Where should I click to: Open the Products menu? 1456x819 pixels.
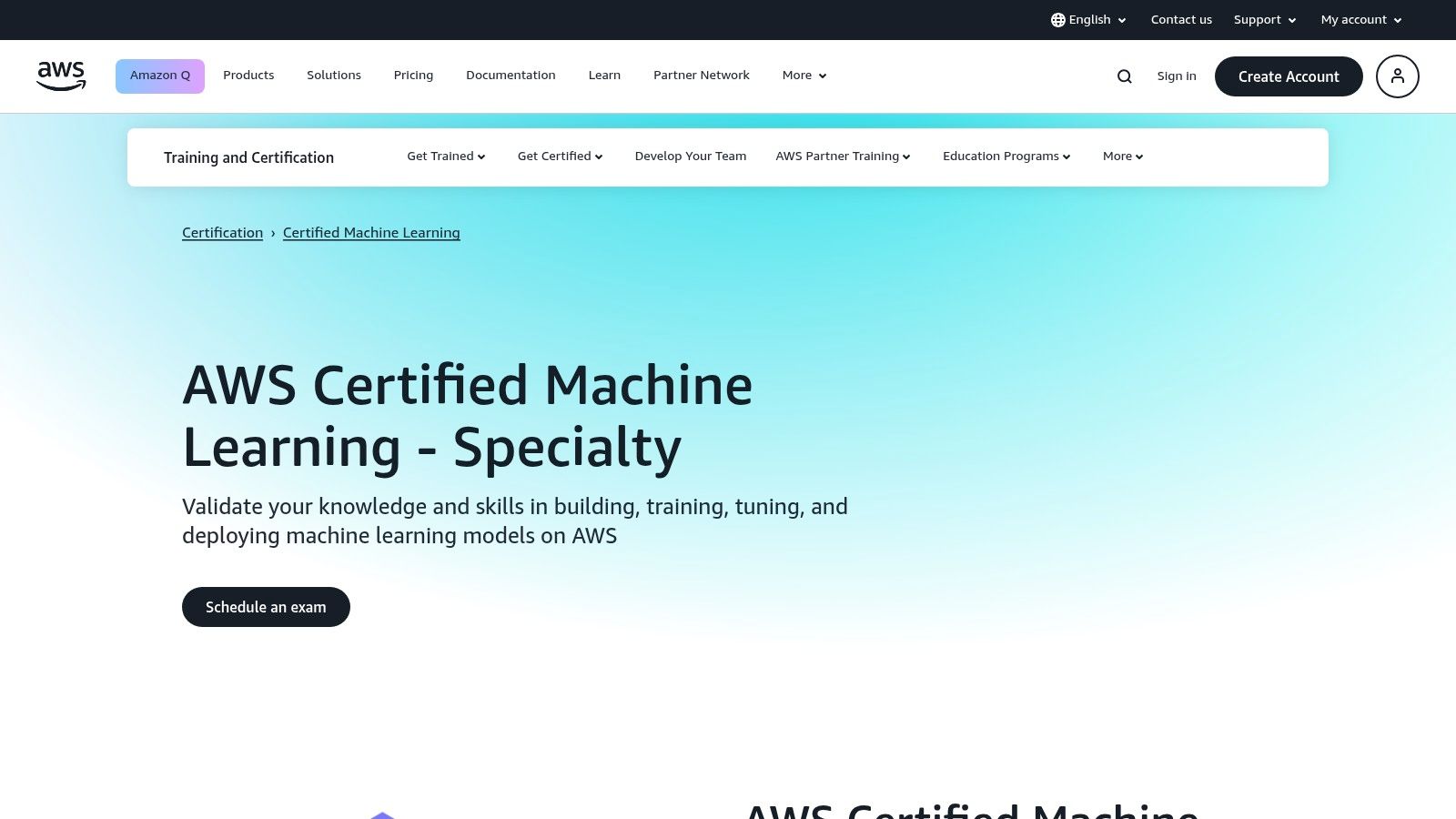(x=248, y=76)
